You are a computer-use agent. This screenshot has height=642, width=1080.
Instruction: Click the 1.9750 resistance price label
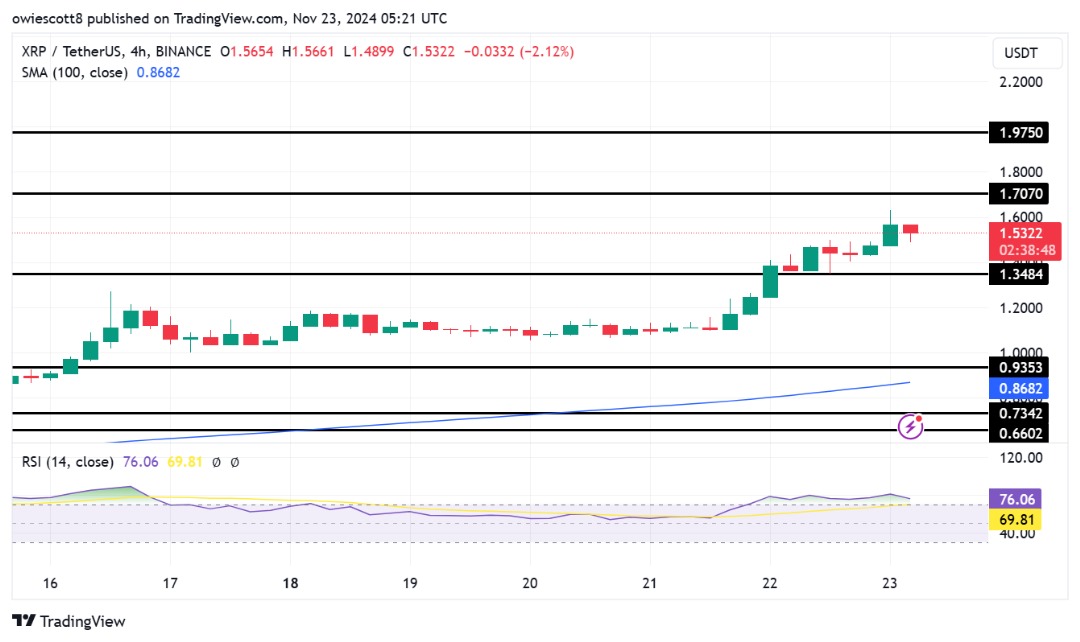click(1019, 132)
